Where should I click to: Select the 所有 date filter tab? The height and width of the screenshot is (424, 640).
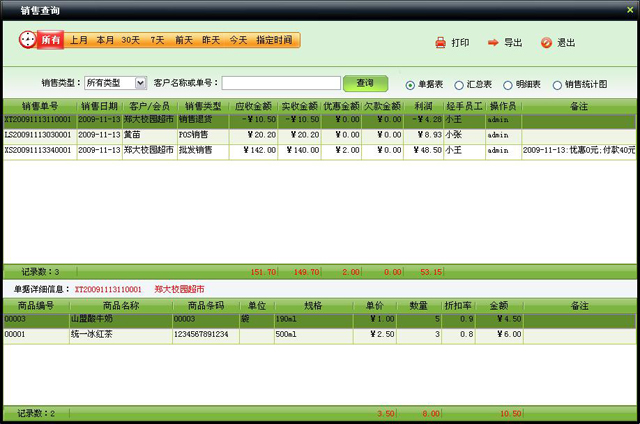click(51, 40)
